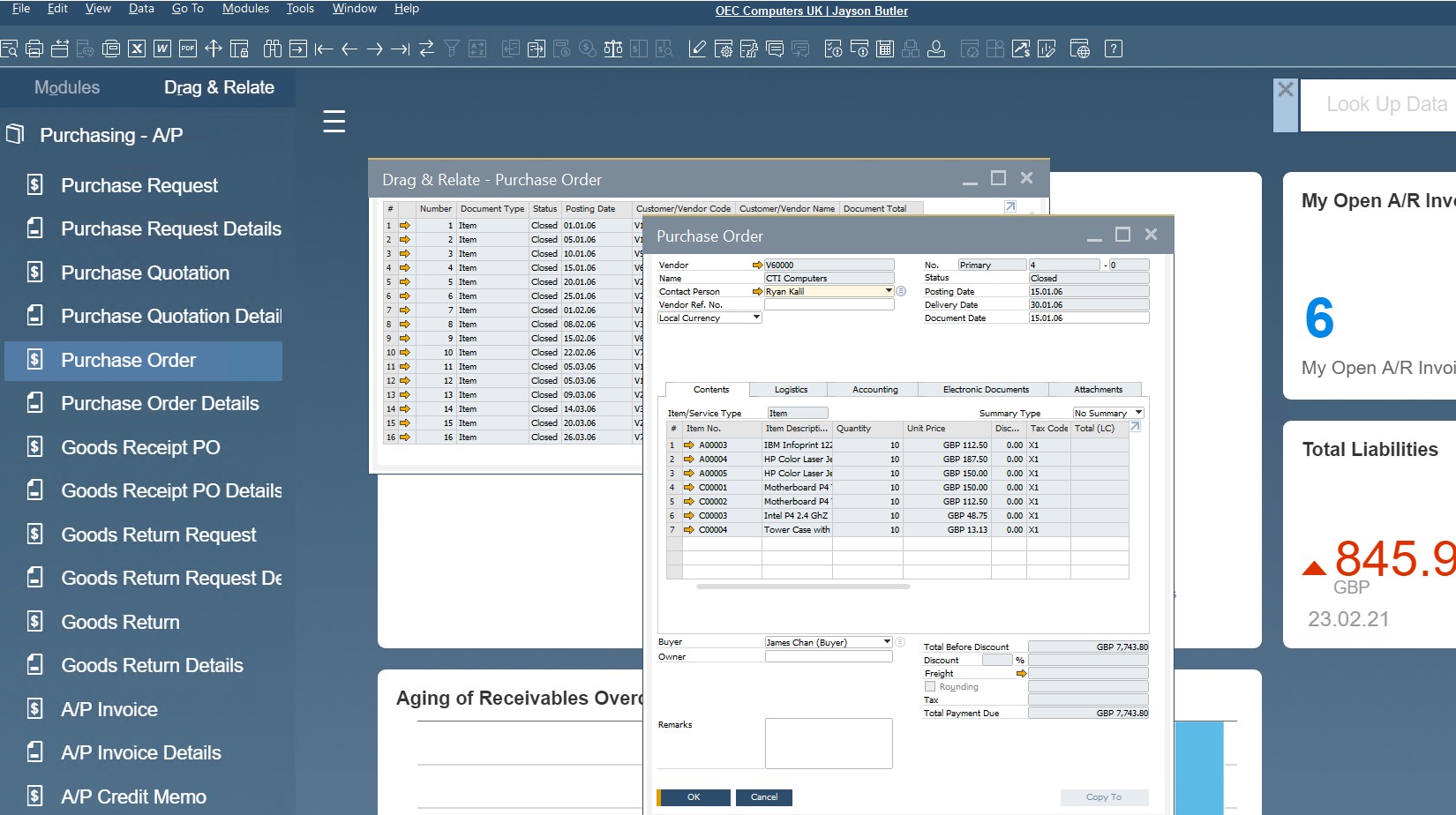Image resolution: width=1456 pixels, height=815 pixels.
Task: Click the binoculars Find icon
Action: tap(271, 49)
